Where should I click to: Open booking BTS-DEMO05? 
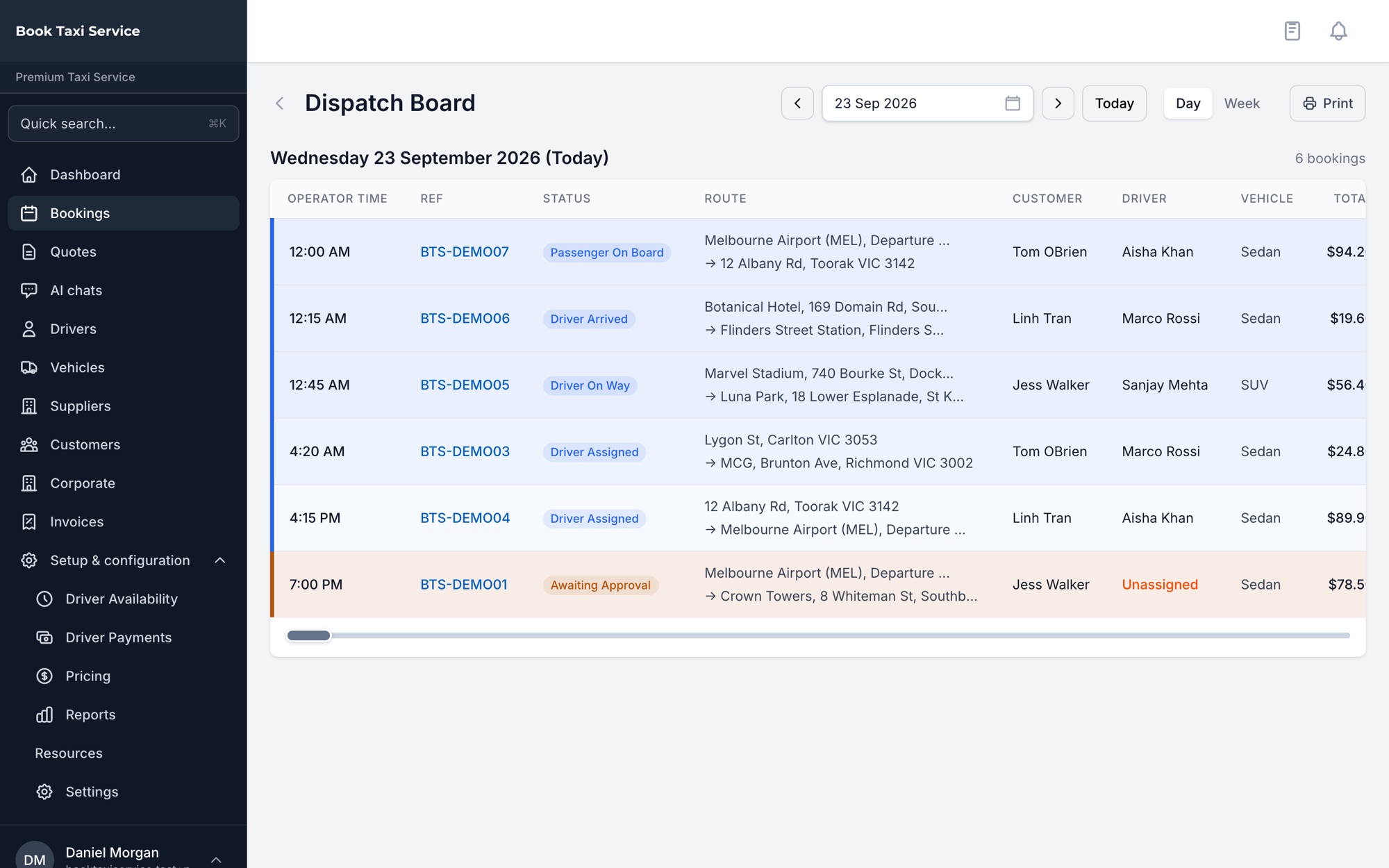(465, 385)
